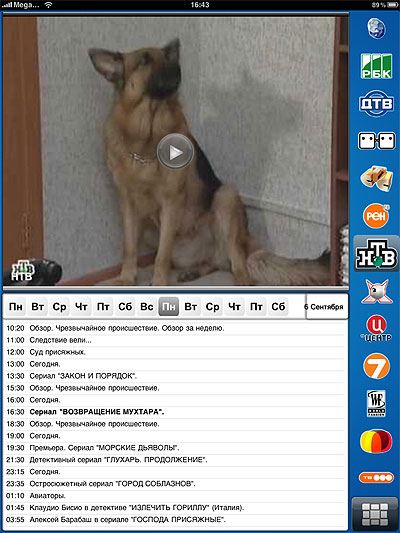Select the TV 3 channel icon

pos(376,477)
